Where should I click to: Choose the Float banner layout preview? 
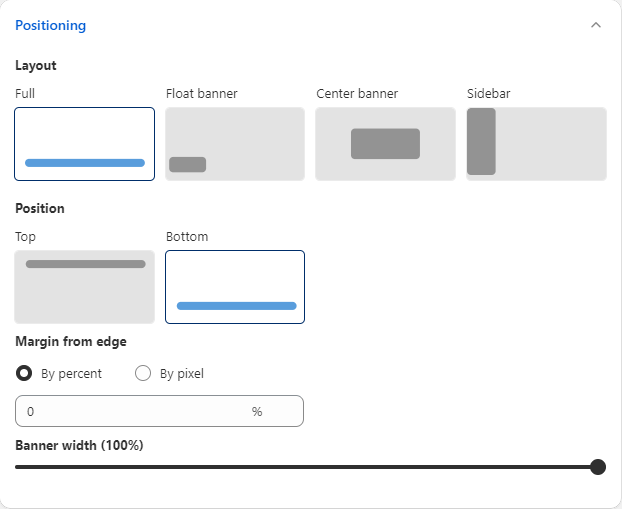click(235, 144)
